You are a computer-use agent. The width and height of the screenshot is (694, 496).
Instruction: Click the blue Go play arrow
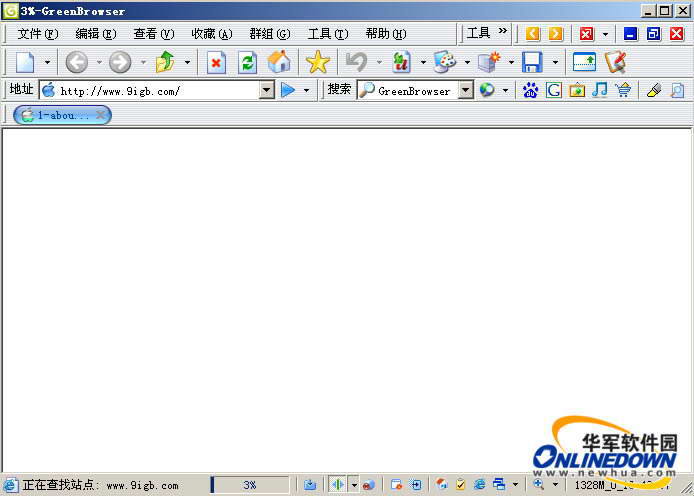point(288,90)
